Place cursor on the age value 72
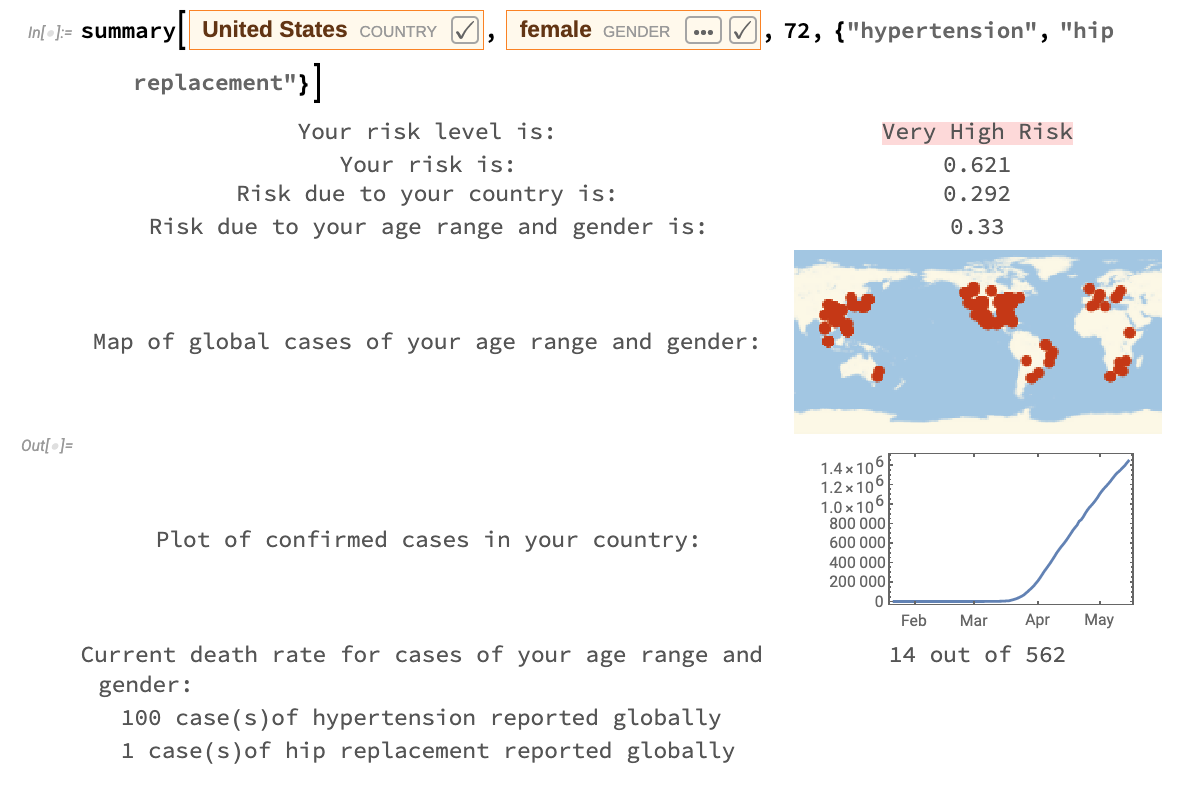1190x794 pixels. [797, 31]
